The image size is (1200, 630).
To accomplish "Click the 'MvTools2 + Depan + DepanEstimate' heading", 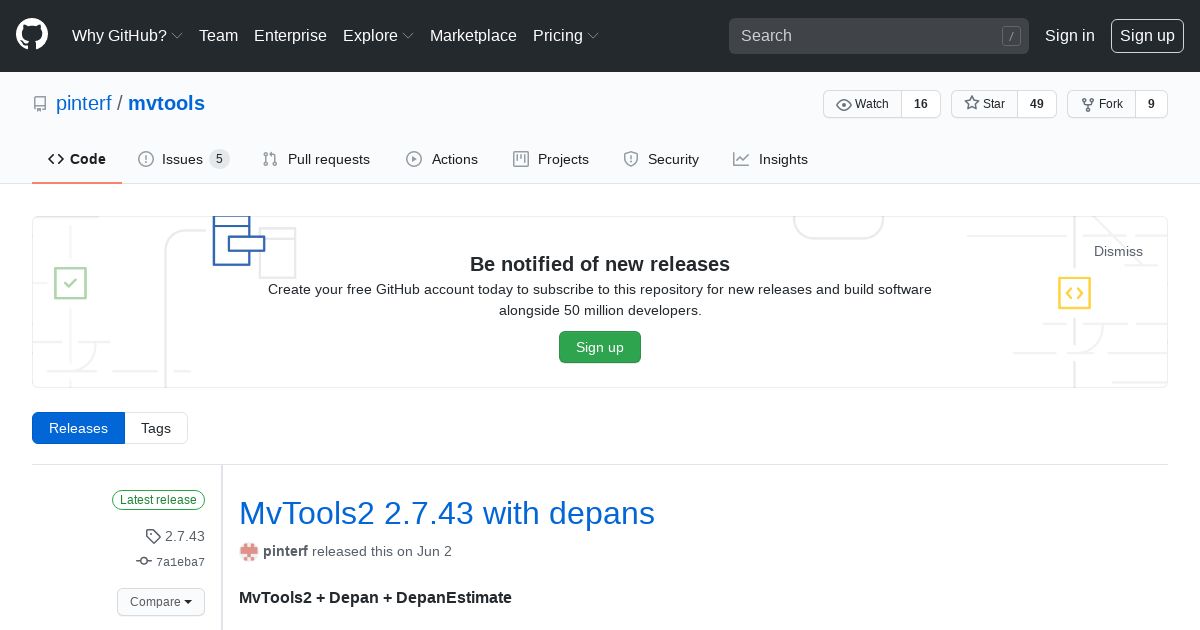I will click(x=375, y=597).
